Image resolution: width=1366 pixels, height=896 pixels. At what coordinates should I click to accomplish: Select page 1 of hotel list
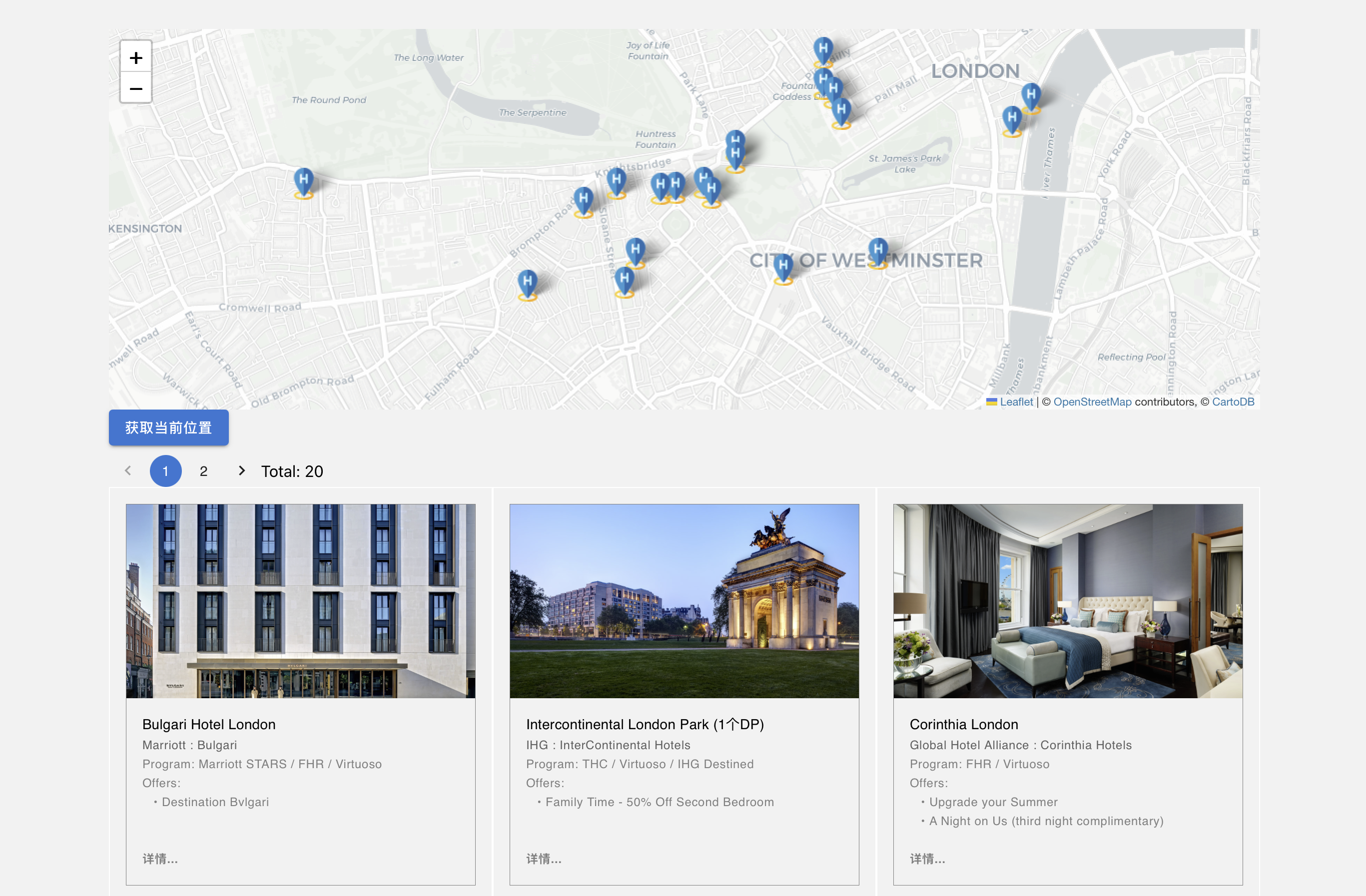[165, 471]
